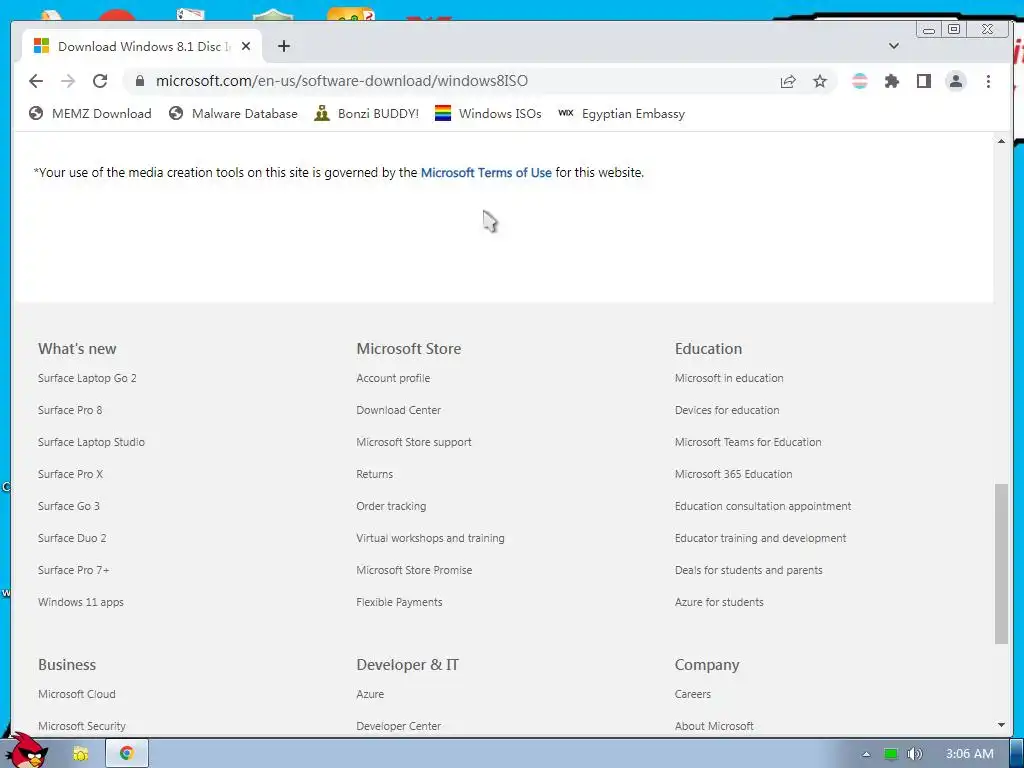Open Microsoft Store support link

[414, 442]
